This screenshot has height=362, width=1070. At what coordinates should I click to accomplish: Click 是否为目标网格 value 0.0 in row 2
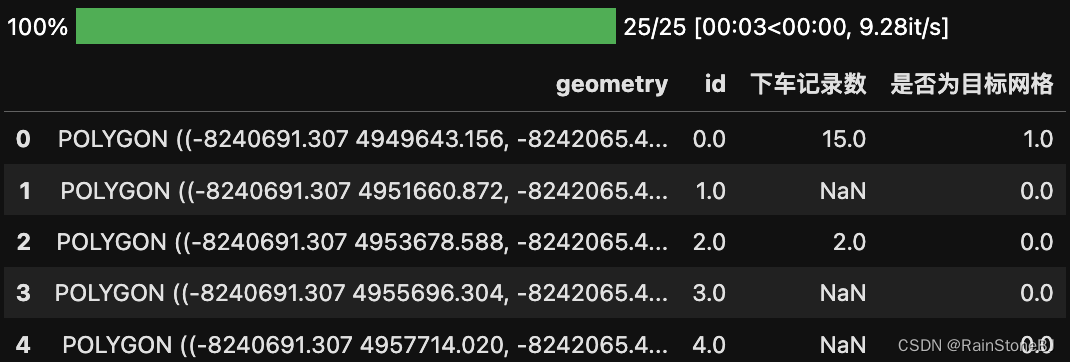coord(1037,242)
